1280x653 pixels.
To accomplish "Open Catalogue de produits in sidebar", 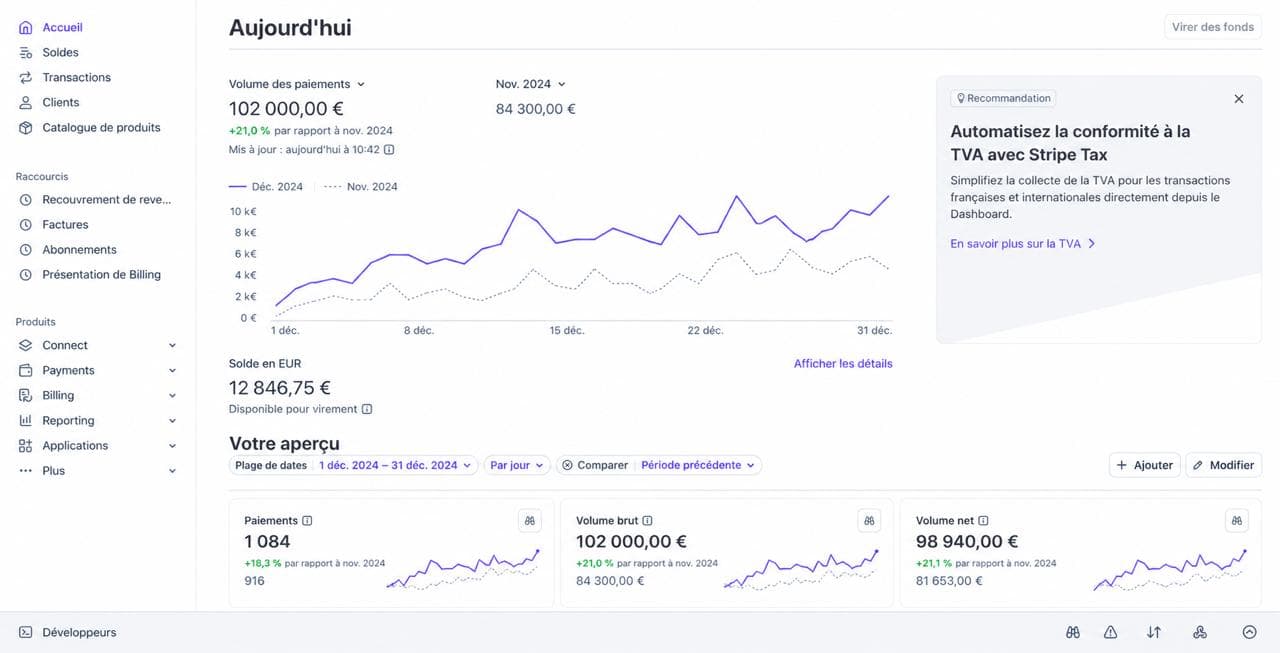I will (x=101, y=127).
